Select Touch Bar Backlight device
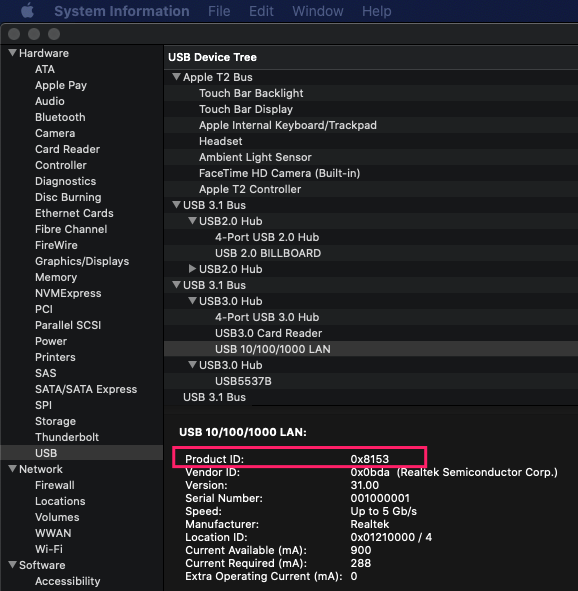 point(251,93)
